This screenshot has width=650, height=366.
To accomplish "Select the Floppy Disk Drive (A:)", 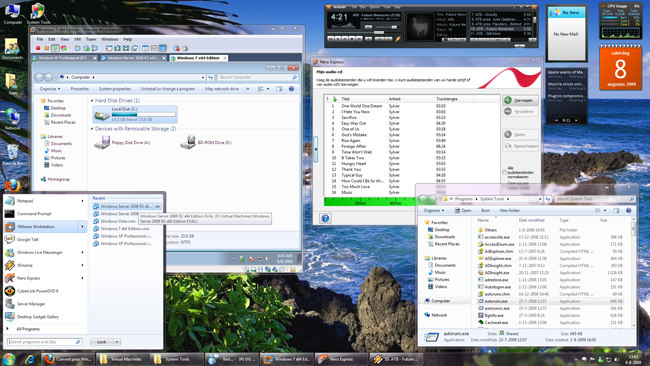I will 122,143.
